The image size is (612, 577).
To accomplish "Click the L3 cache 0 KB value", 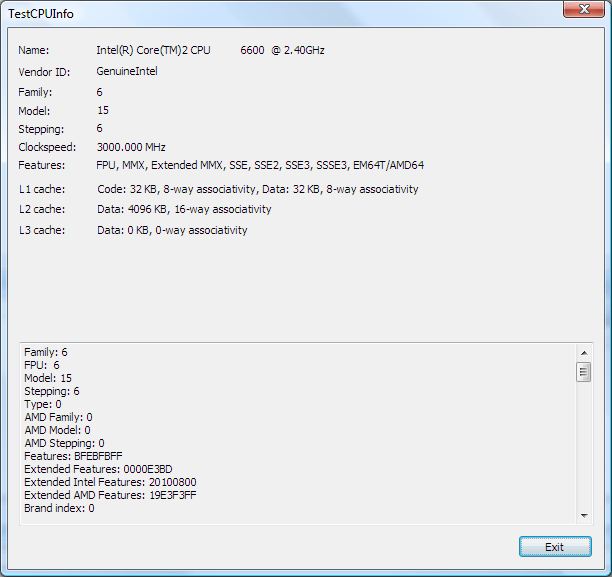I will (172, 230).
